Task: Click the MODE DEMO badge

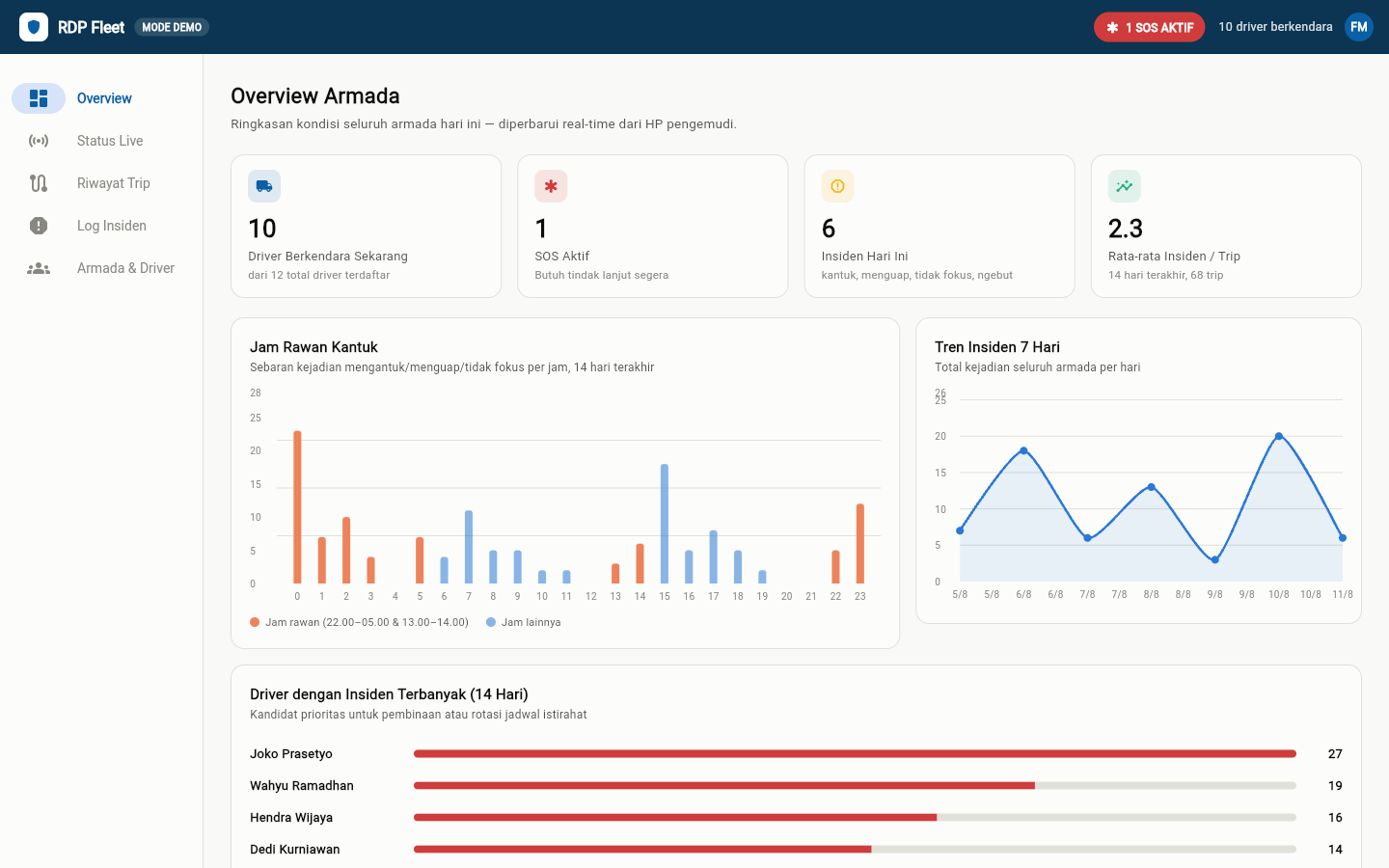Action: click(x=172, y=27)
